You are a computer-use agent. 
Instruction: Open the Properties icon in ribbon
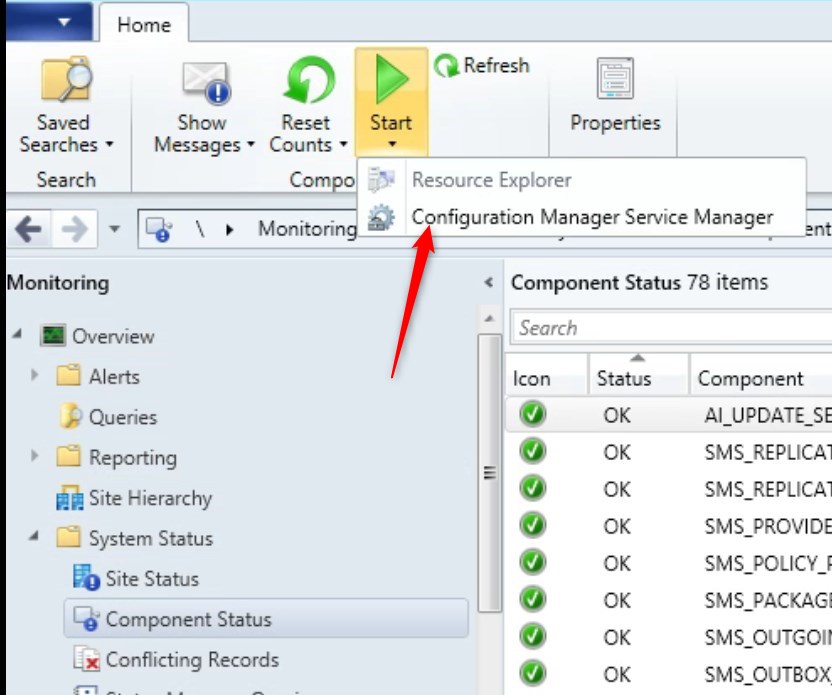point(615,79)
